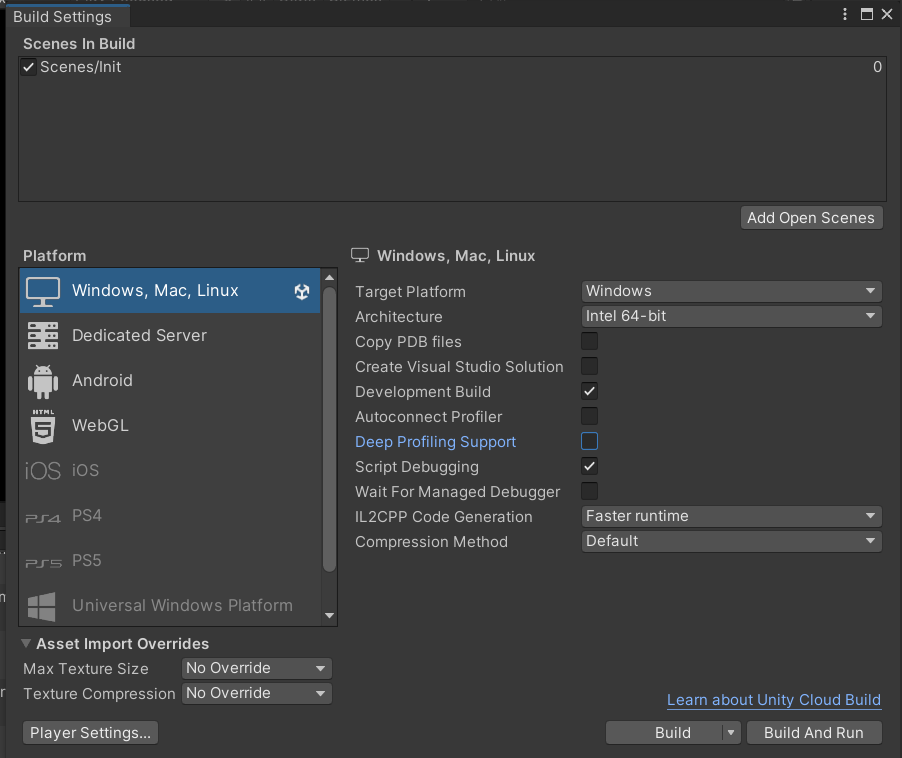Click the Target Platform label
902x758 pixels.
click(410, 292)
